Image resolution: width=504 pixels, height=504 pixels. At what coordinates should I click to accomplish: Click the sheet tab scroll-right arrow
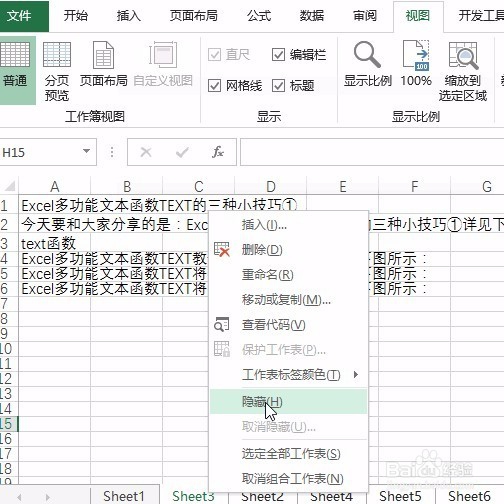click(47, 497)
